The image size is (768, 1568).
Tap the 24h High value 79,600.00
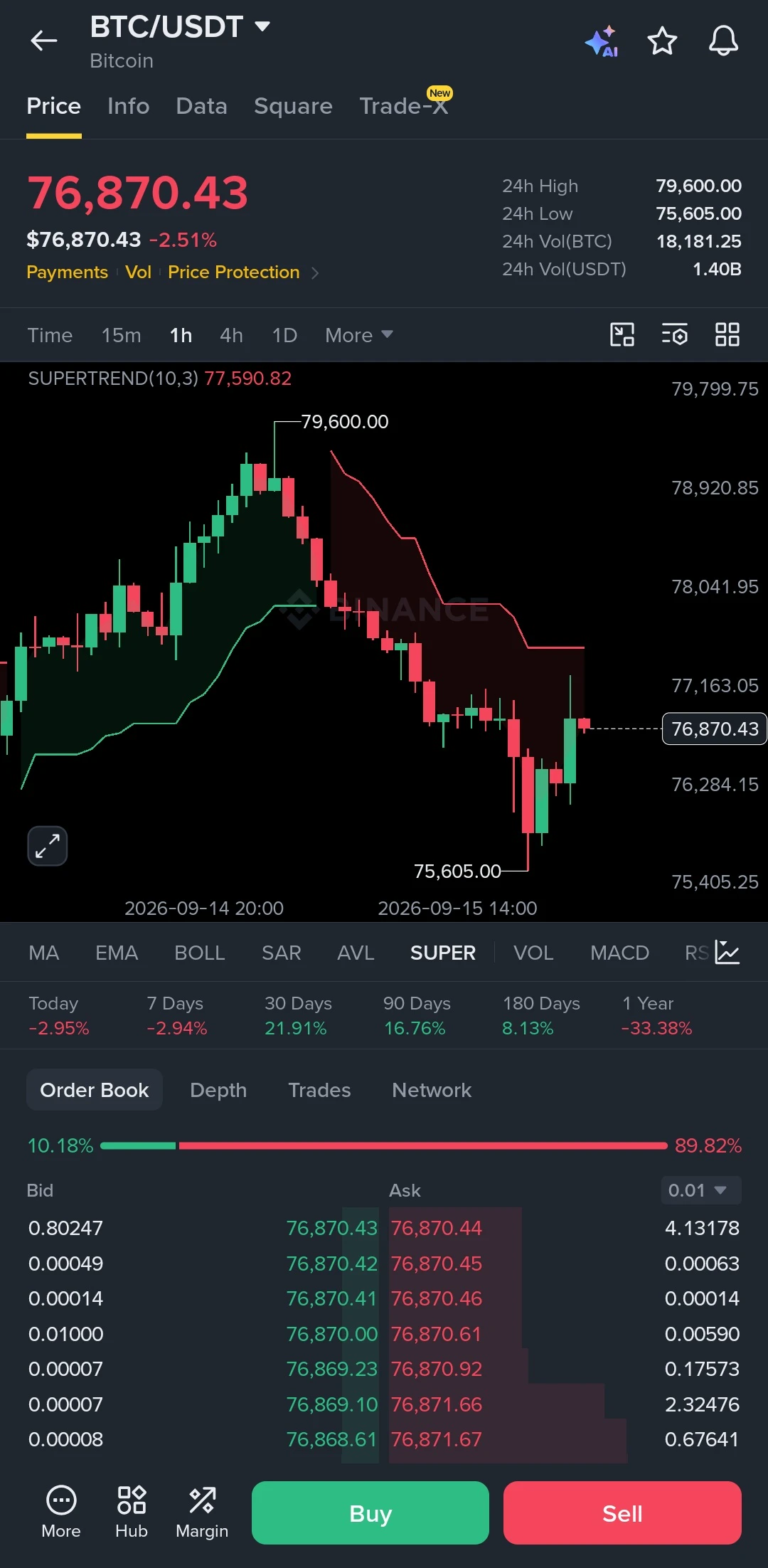(698, 186)
